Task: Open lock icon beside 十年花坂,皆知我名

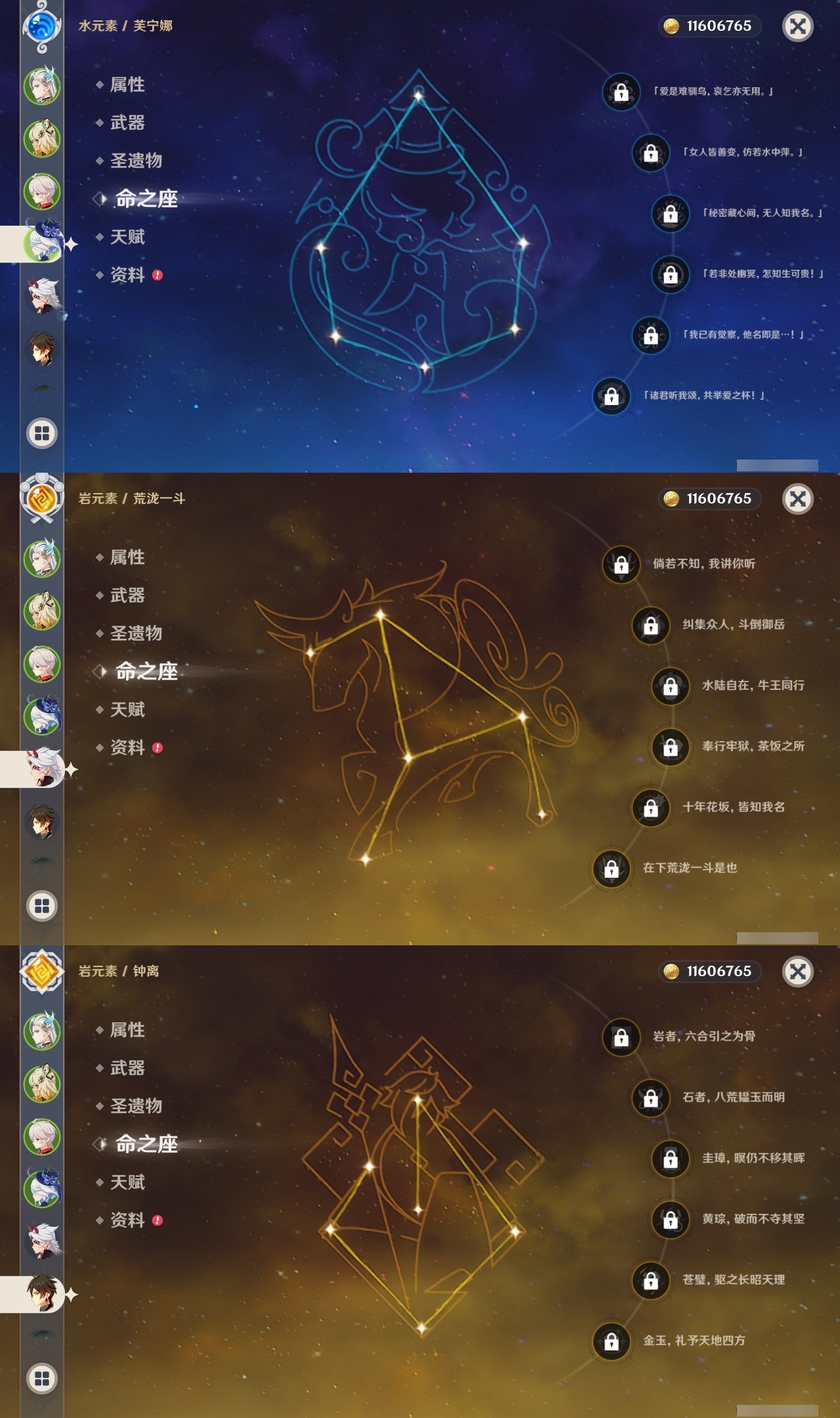Action: pyautogui.click(x=650, y=807)
